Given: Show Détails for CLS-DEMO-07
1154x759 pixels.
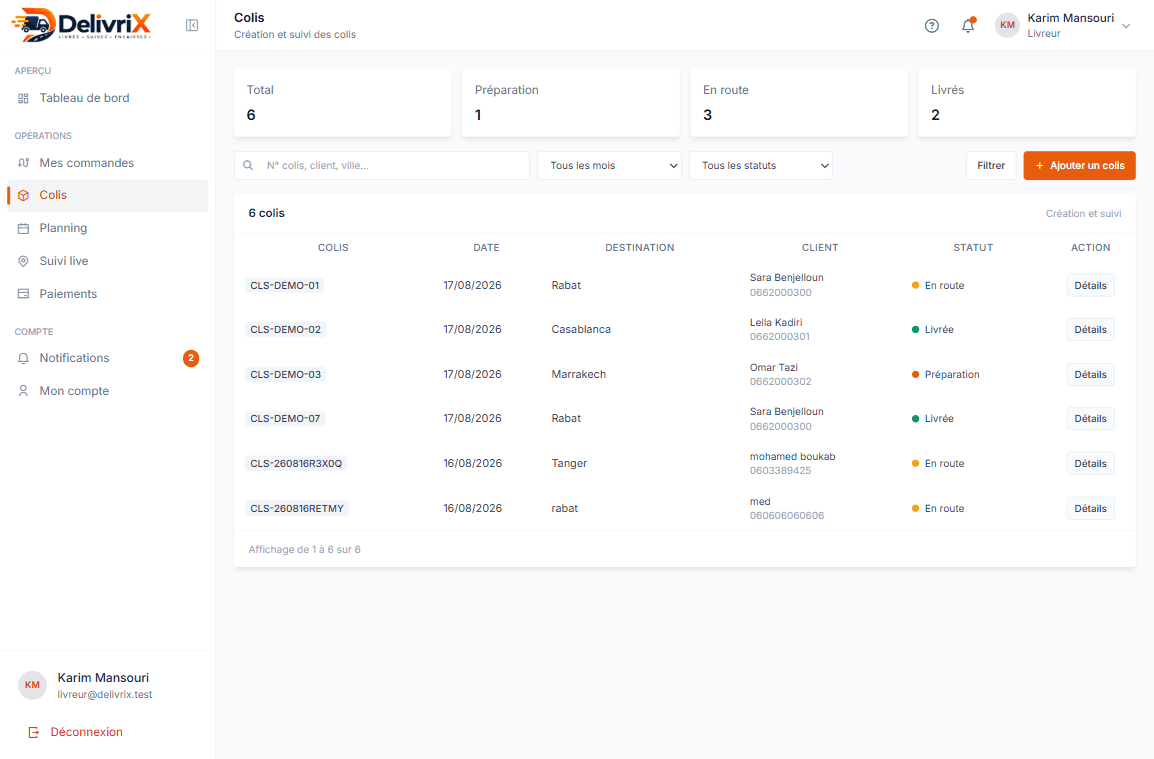Looking at the screenshot, I should click(x=1090, y=419).
